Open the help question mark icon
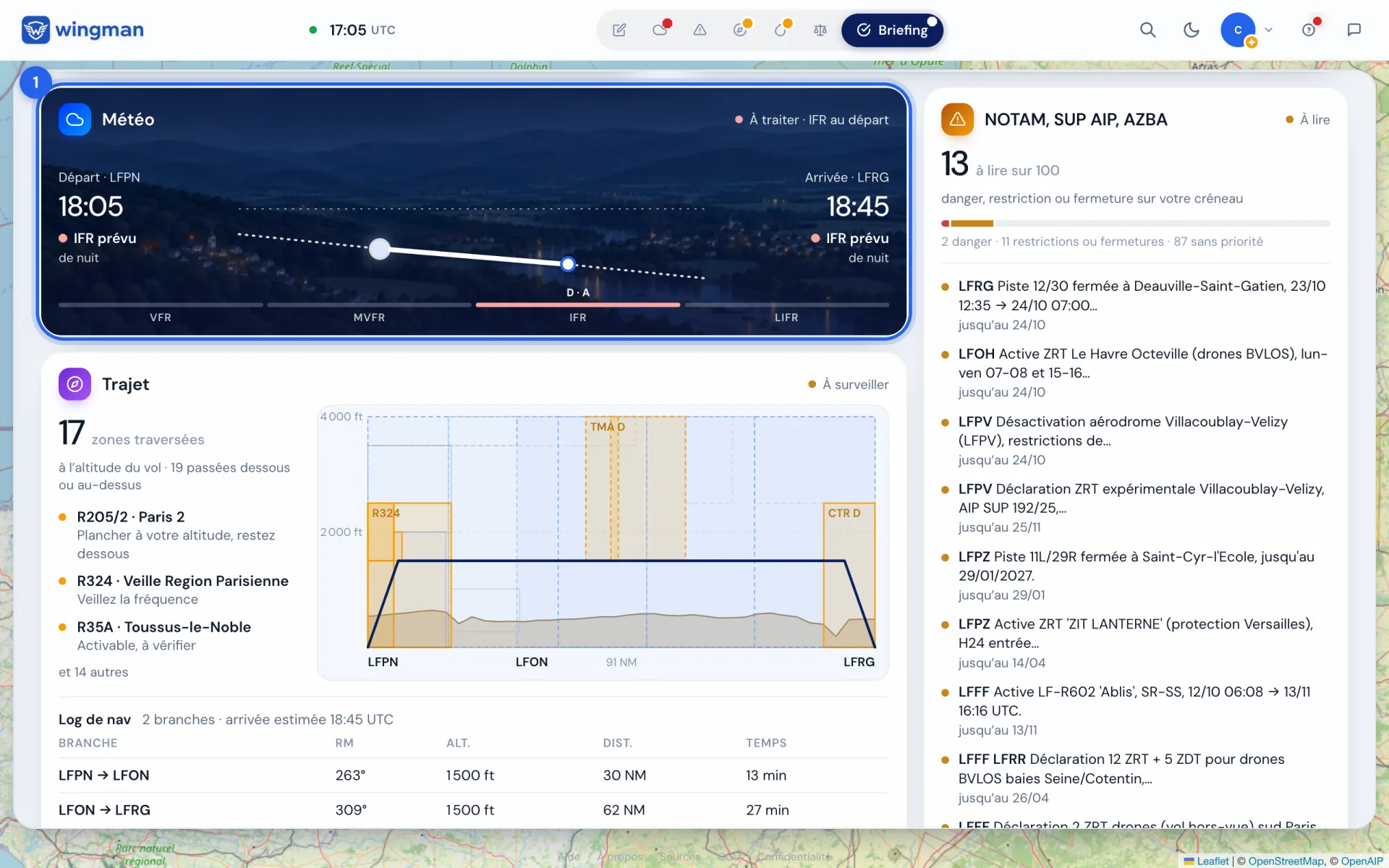This screenshot has width=1389, height=868. (x=1309, y=30)
